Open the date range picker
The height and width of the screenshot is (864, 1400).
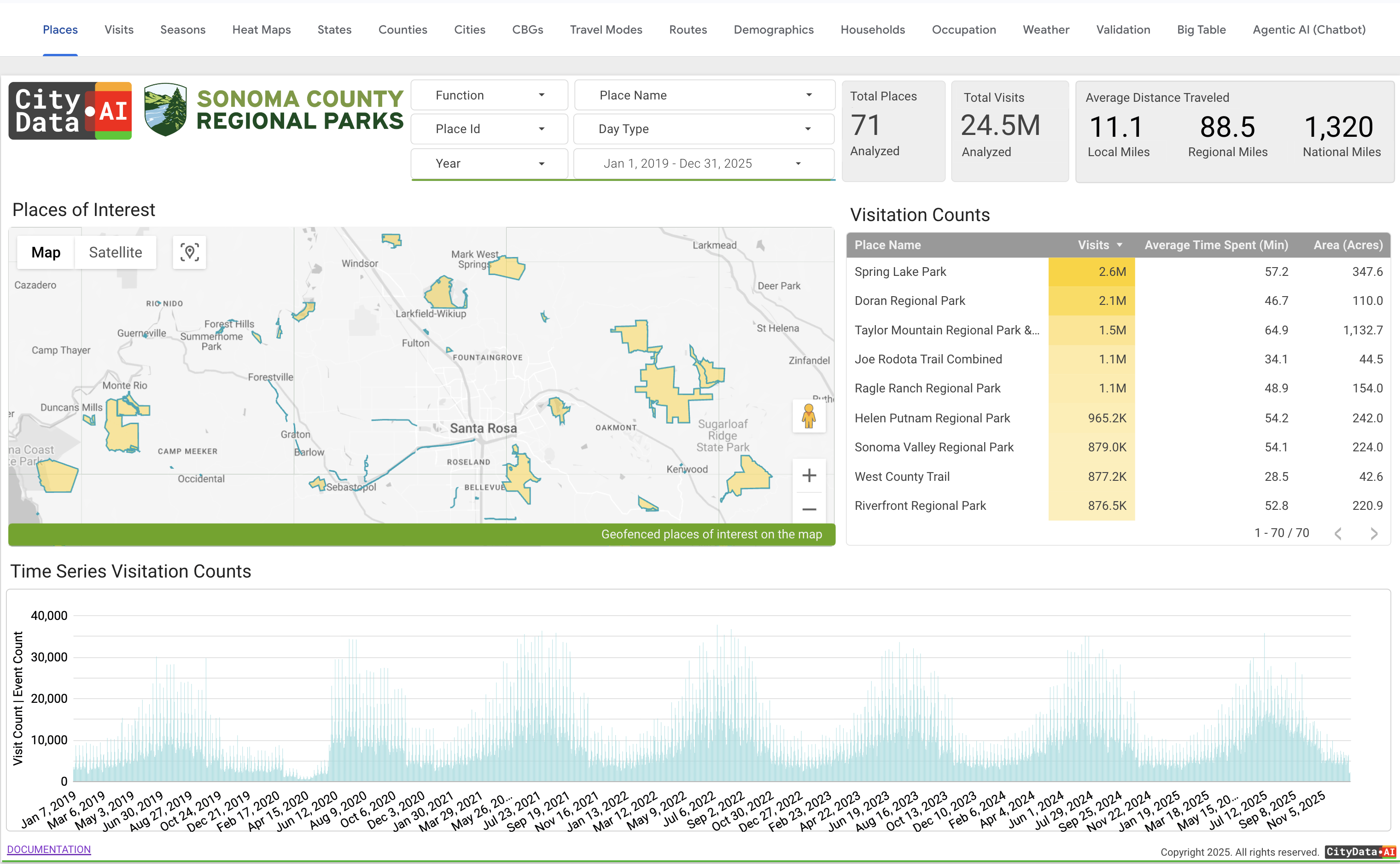pos(705,163)
